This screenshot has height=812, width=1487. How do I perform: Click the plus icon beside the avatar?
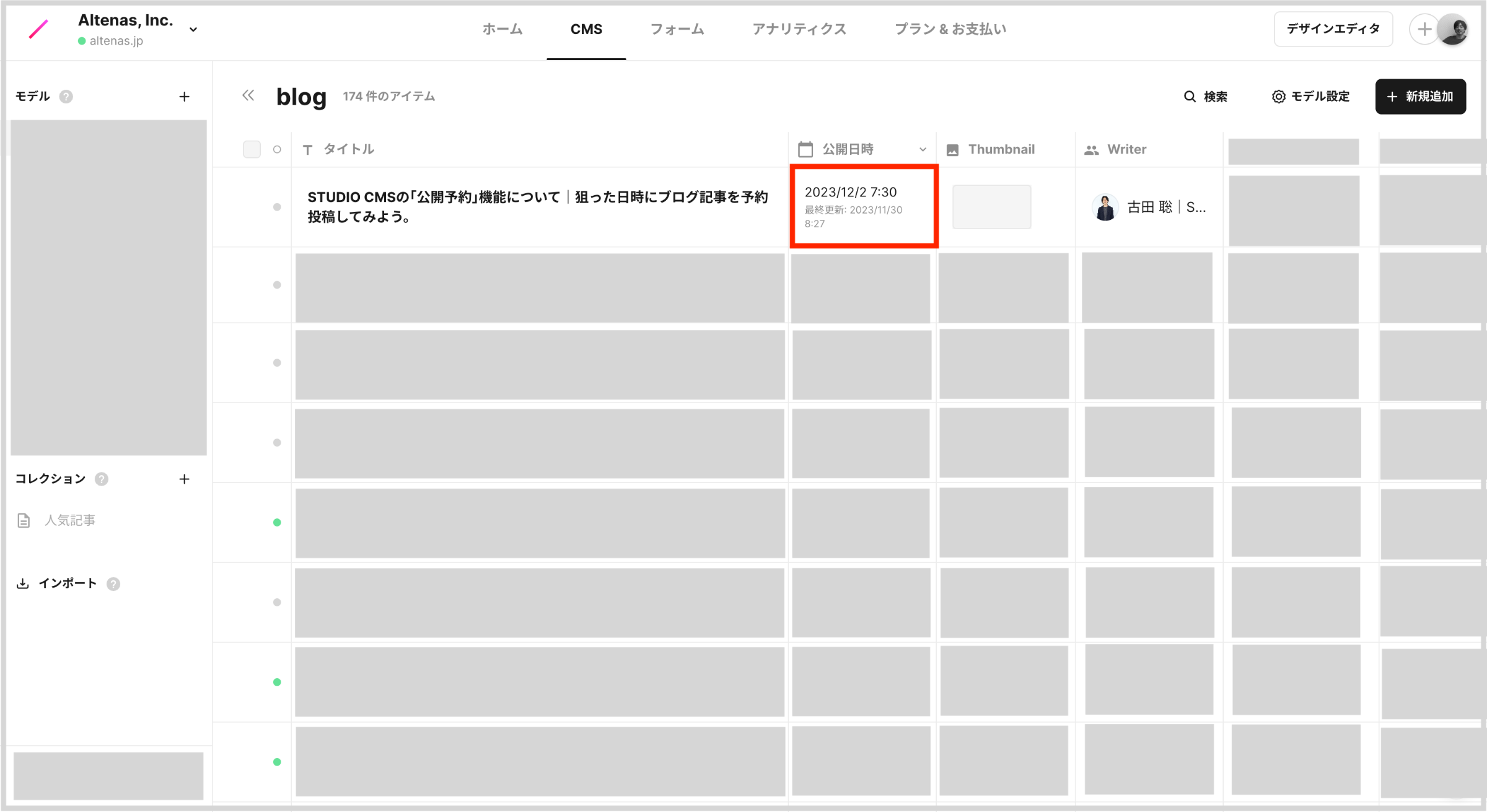[1424, 29]
